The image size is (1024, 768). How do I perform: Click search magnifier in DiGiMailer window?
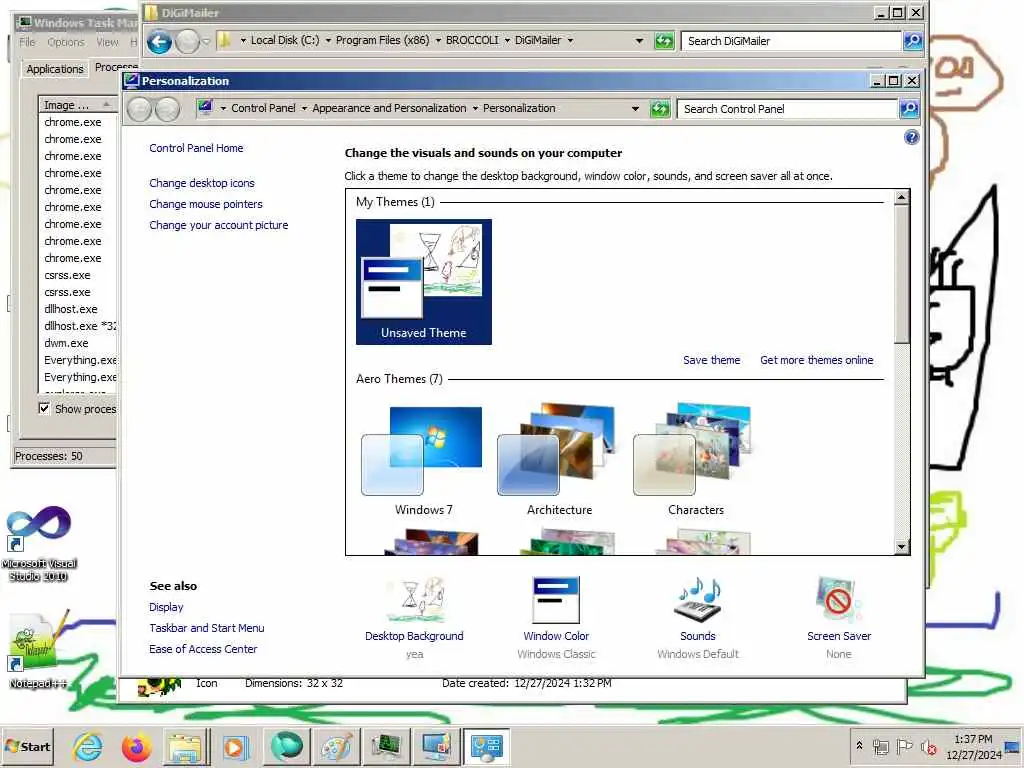coord(913,40)
